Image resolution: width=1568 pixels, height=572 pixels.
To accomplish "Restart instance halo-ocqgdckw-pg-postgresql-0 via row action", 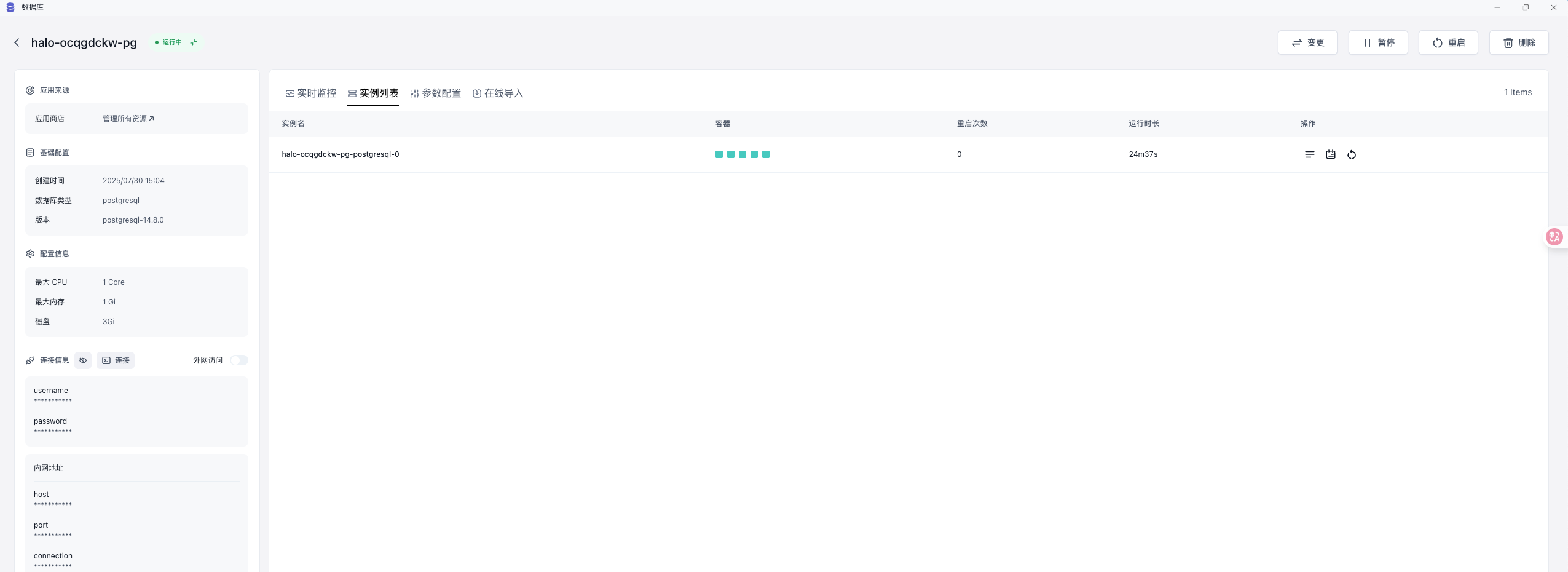I will tap(1352, 154).
